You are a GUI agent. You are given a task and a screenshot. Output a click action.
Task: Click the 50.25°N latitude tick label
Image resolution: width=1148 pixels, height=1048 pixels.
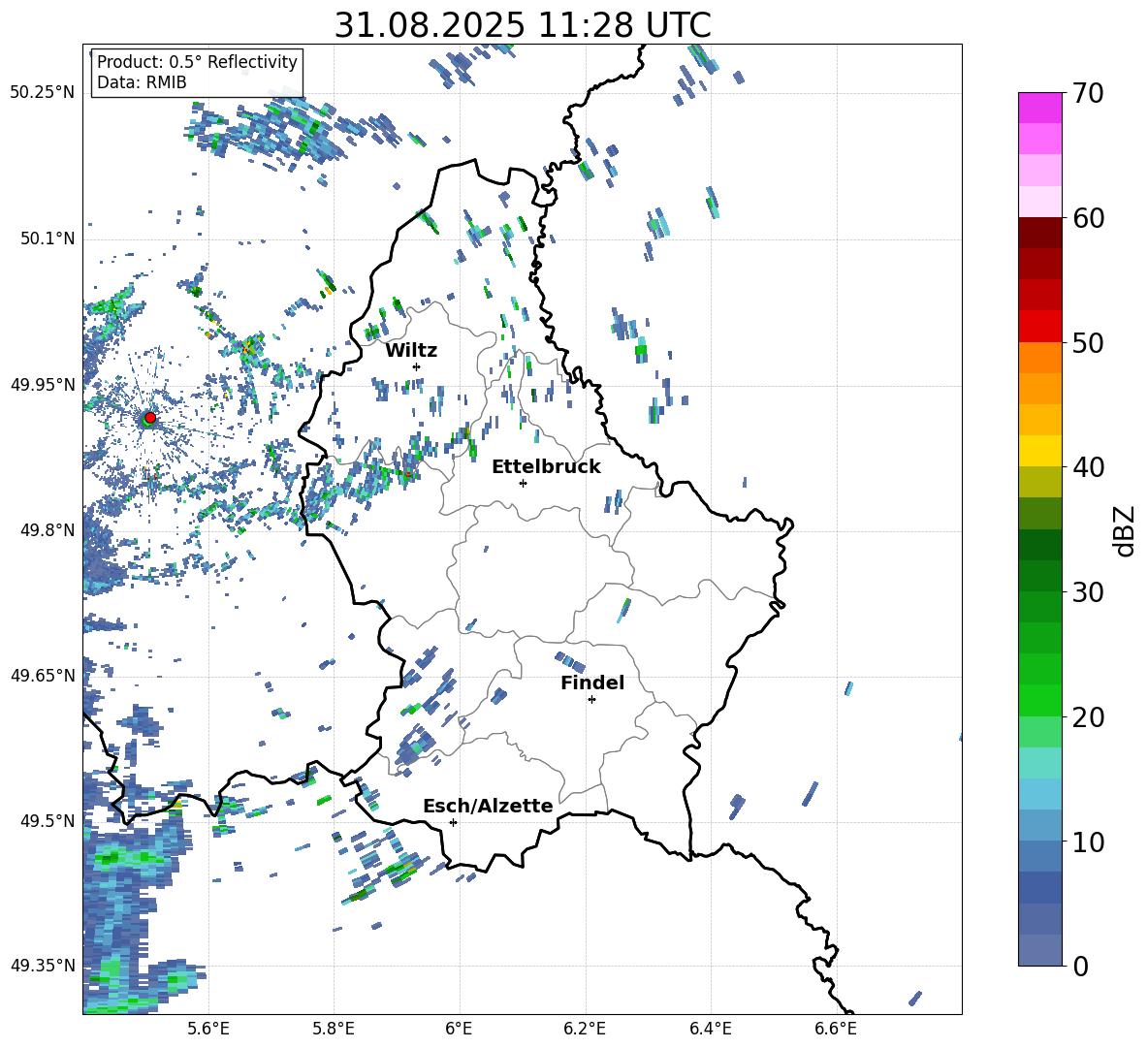[44, 93]
